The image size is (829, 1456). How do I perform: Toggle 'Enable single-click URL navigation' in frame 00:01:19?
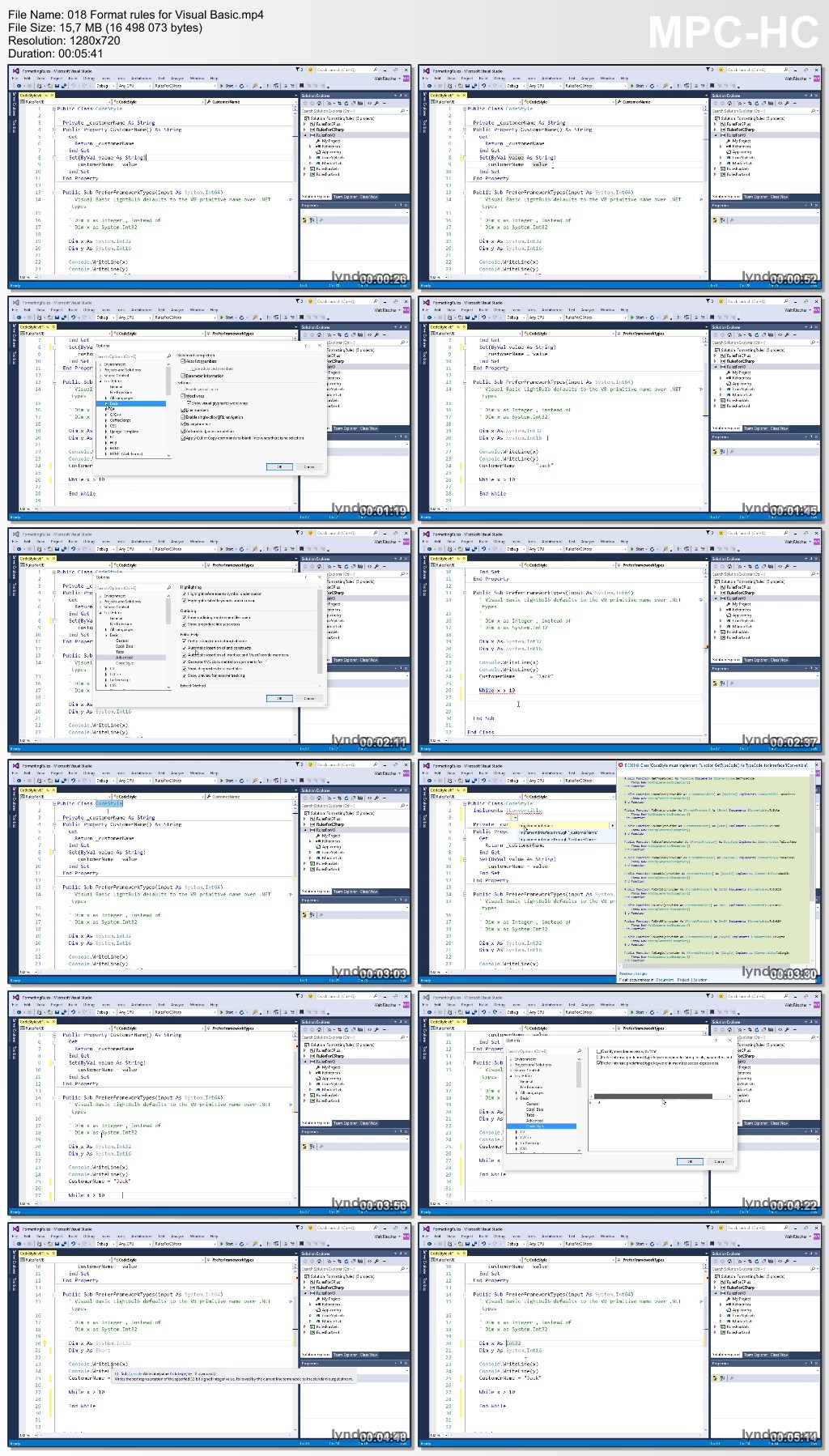pos(183,417)
